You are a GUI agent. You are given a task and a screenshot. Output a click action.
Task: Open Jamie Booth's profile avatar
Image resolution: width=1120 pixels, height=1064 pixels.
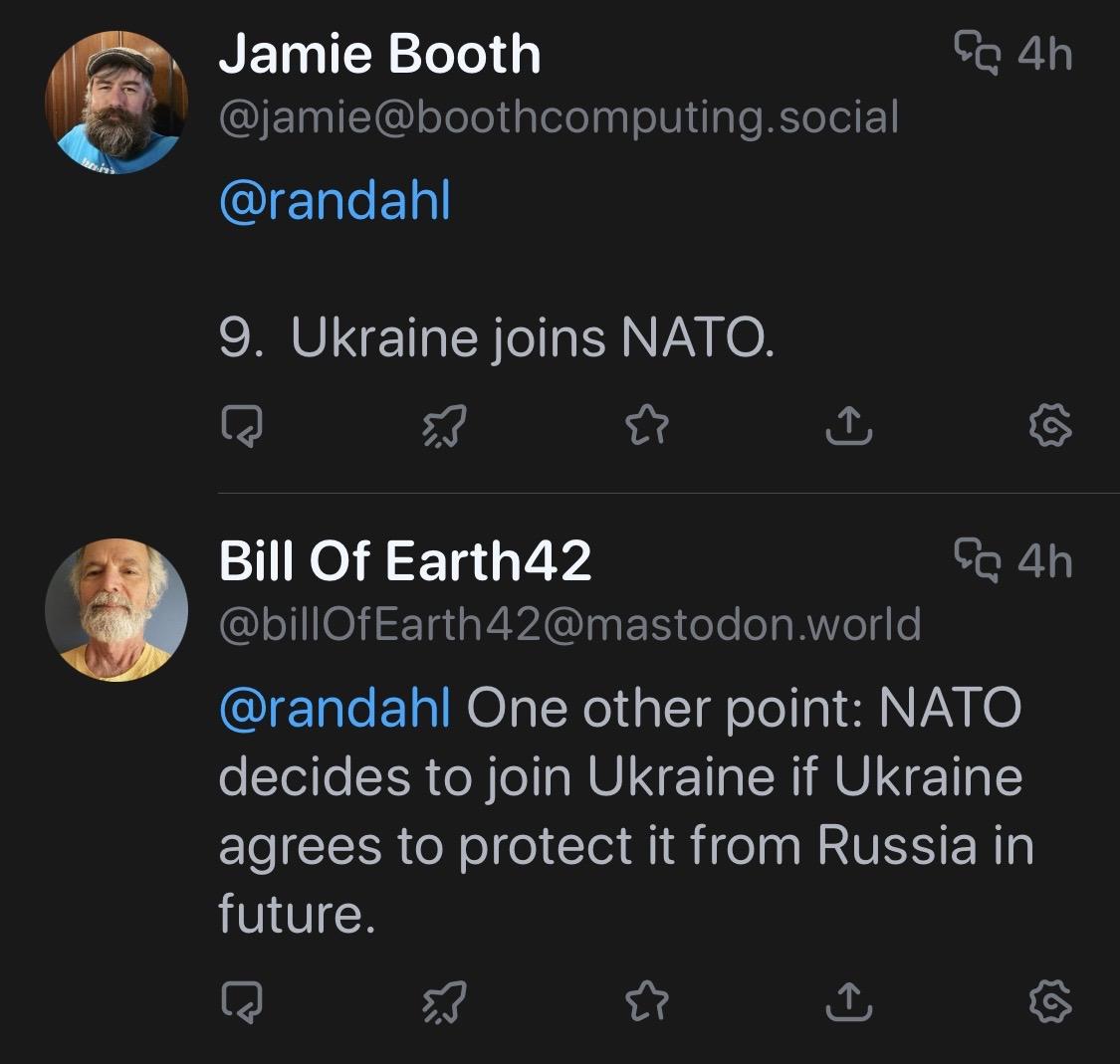pyautogui.click(x=116, y=103)
